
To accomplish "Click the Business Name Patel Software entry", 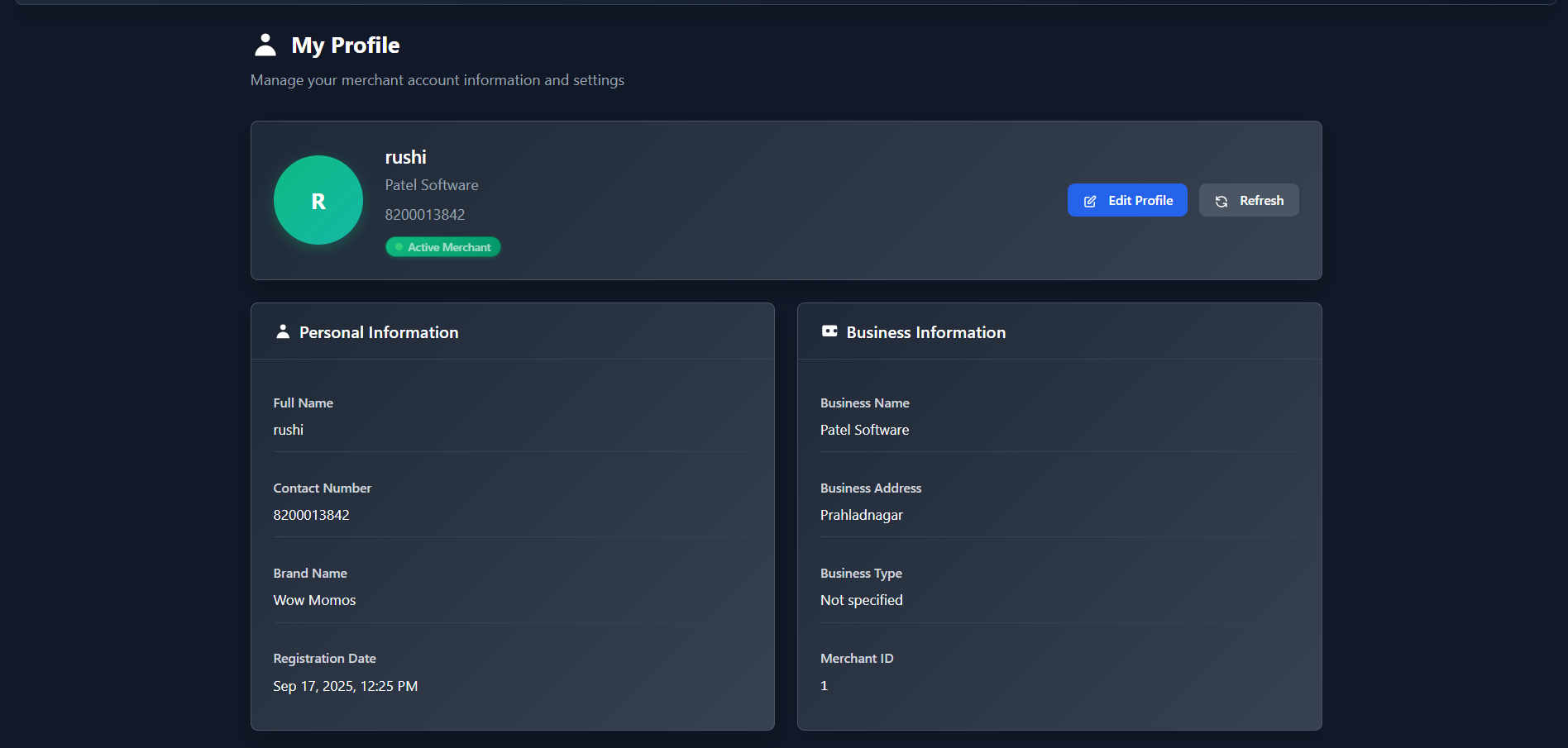I will point(864,429).
